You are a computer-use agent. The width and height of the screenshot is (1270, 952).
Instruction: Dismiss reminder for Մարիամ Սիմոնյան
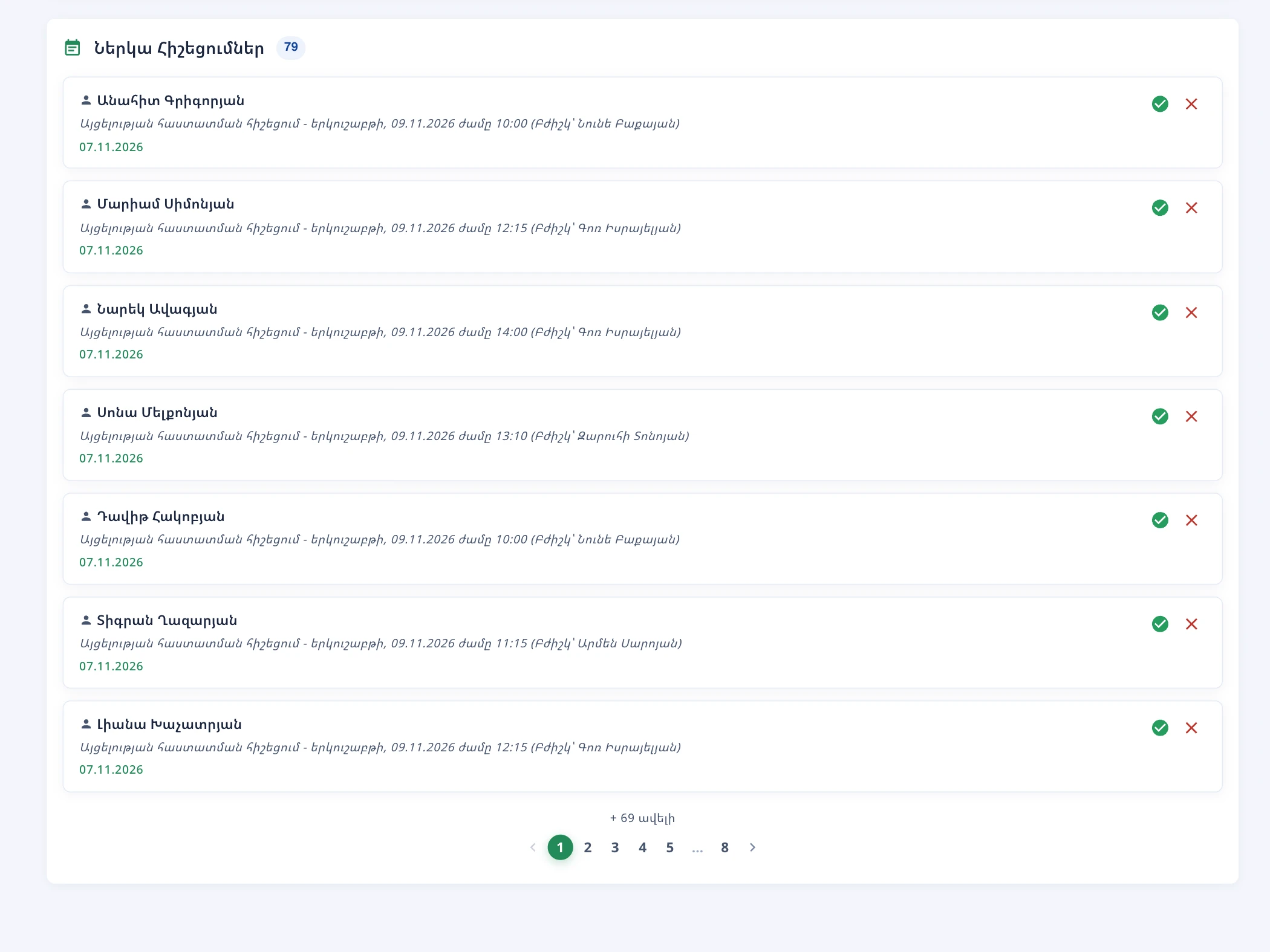pyautogui.click(x=1191, y=208)
